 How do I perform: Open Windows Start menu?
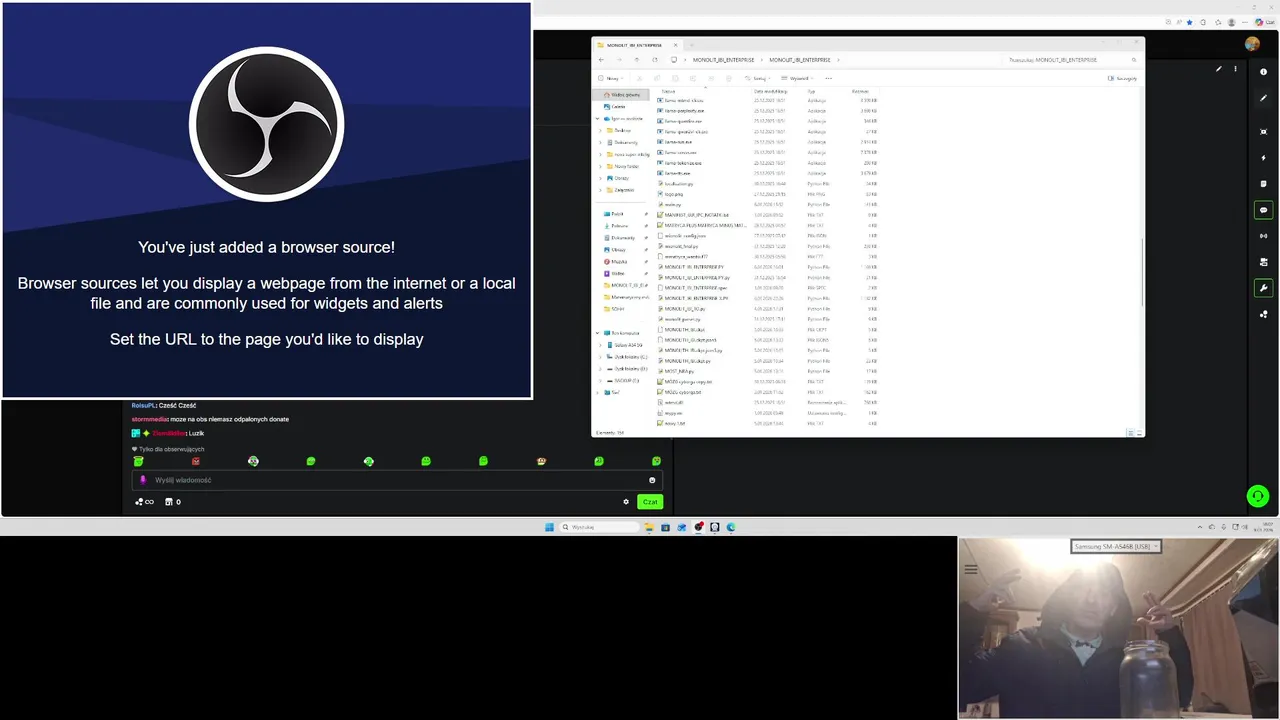pos(549,527)
